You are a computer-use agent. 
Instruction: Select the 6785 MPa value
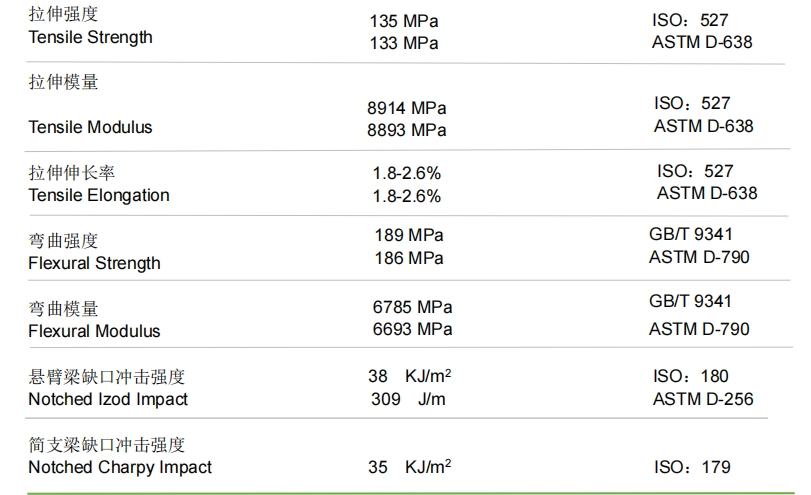pyautogui.click(x=413, y=307)
